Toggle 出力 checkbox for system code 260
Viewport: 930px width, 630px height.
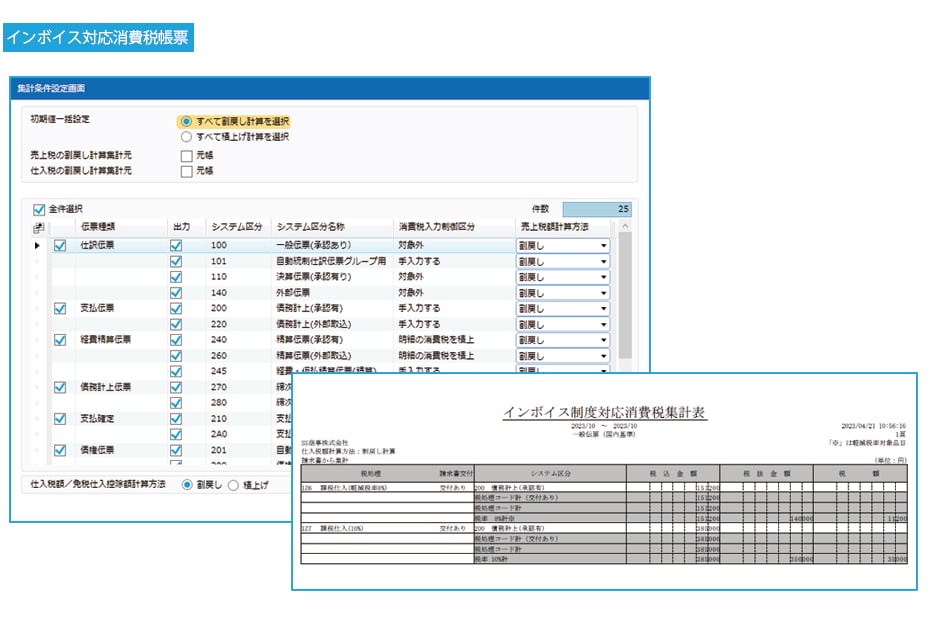tap(176, 356)
